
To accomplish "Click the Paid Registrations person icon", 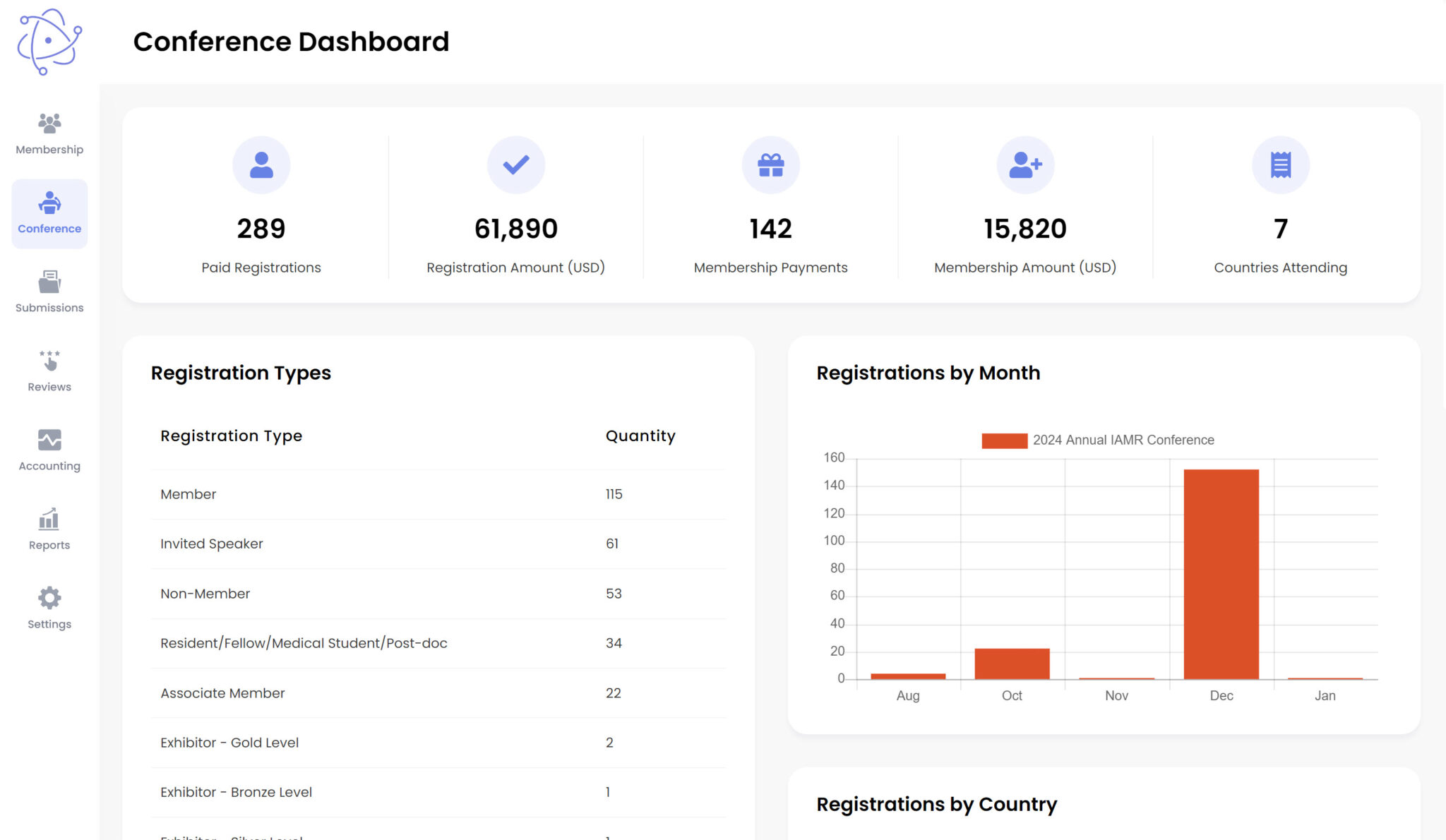I will coord(261,164).
